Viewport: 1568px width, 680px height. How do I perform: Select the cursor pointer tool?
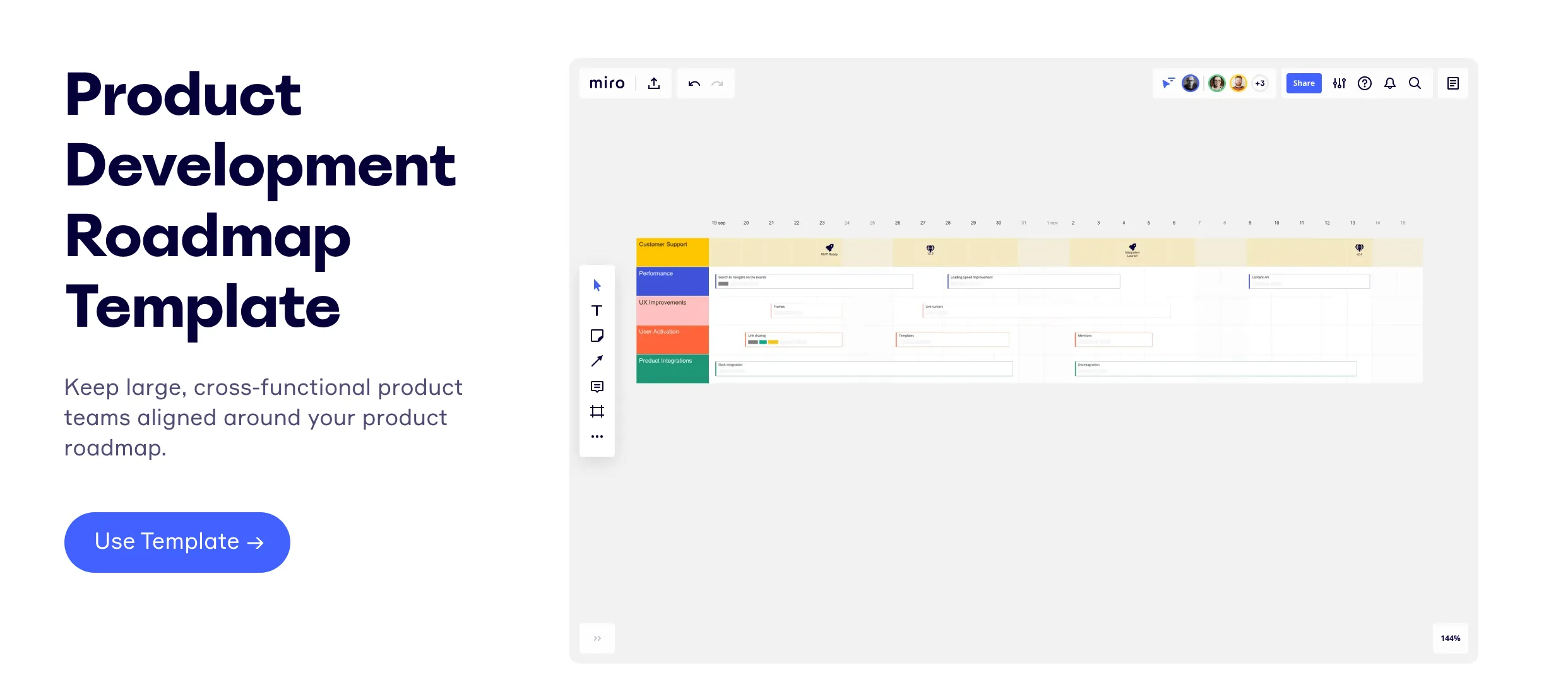click(597, 285)
